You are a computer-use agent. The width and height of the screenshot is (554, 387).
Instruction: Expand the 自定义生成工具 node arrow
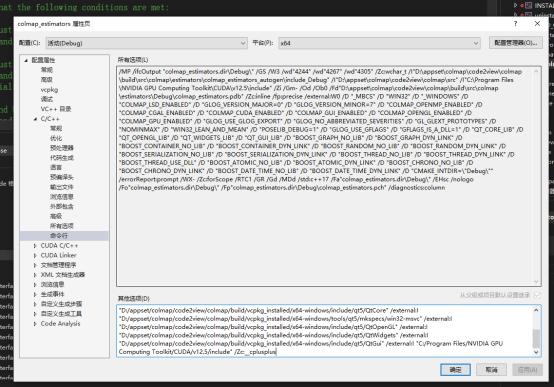coord(35,314)
